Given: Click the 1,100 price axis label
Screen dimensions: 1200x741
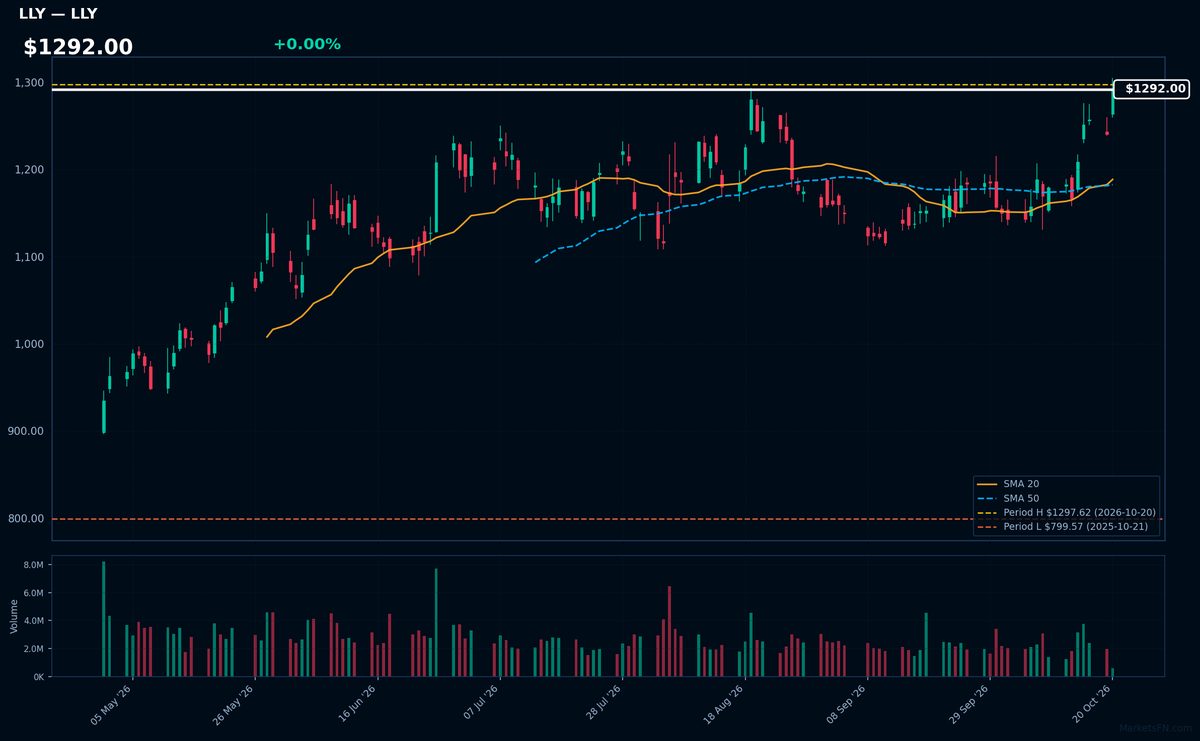Looking at the screenshot, I should pos(29,257).
